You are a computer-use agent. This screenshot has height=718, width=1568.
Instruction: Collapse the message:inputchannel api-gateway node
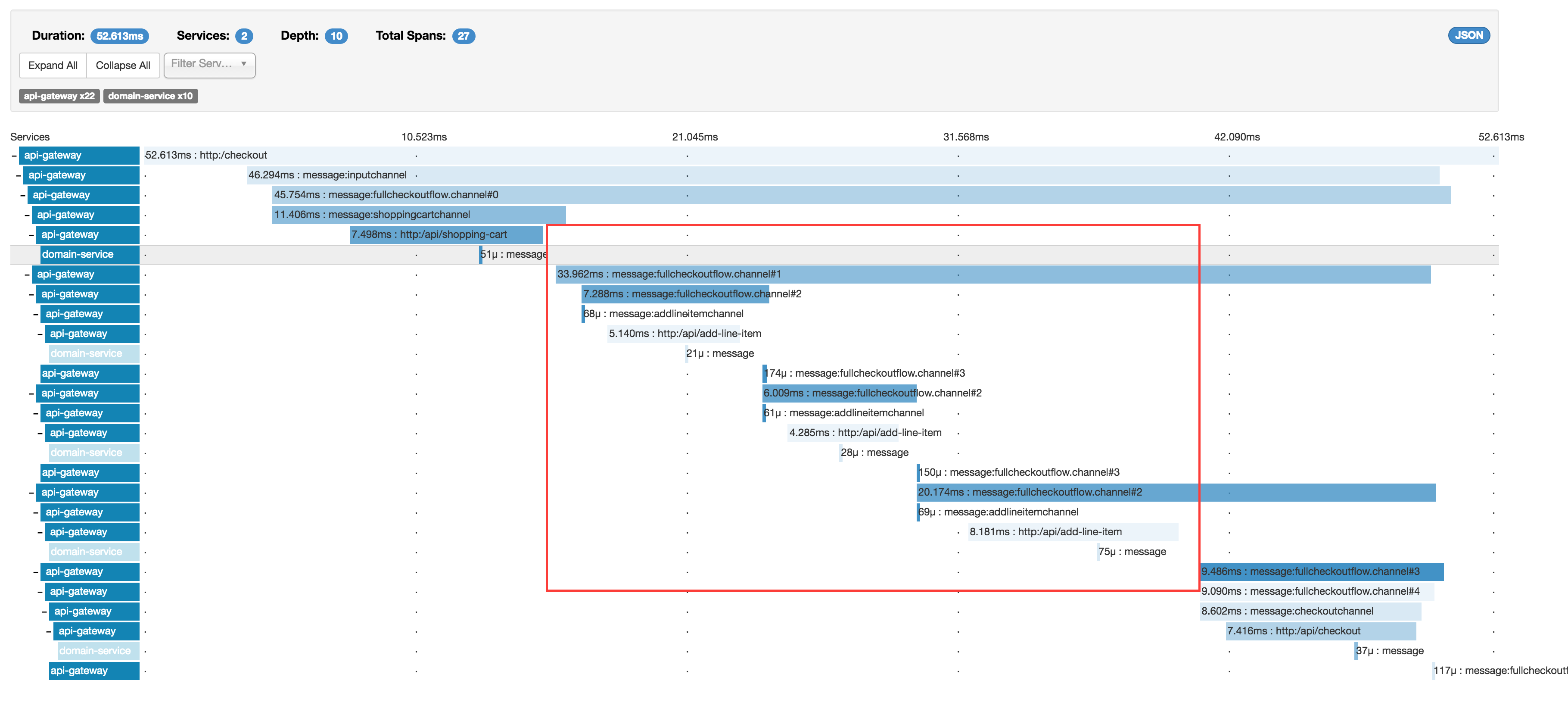[x=18, y=175]
